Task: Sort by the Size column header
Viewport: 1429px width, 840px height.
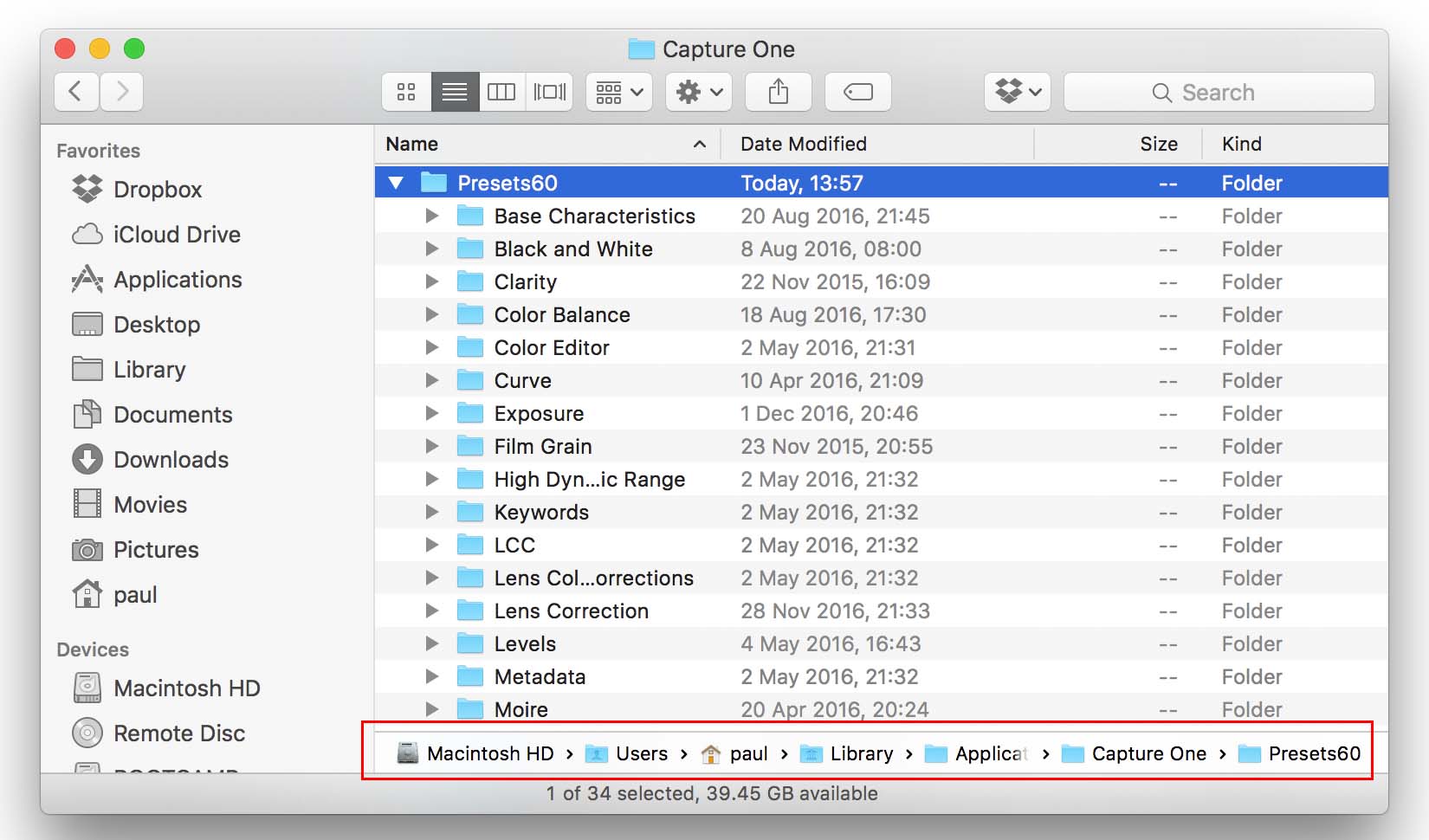Action: [1118, 144]
